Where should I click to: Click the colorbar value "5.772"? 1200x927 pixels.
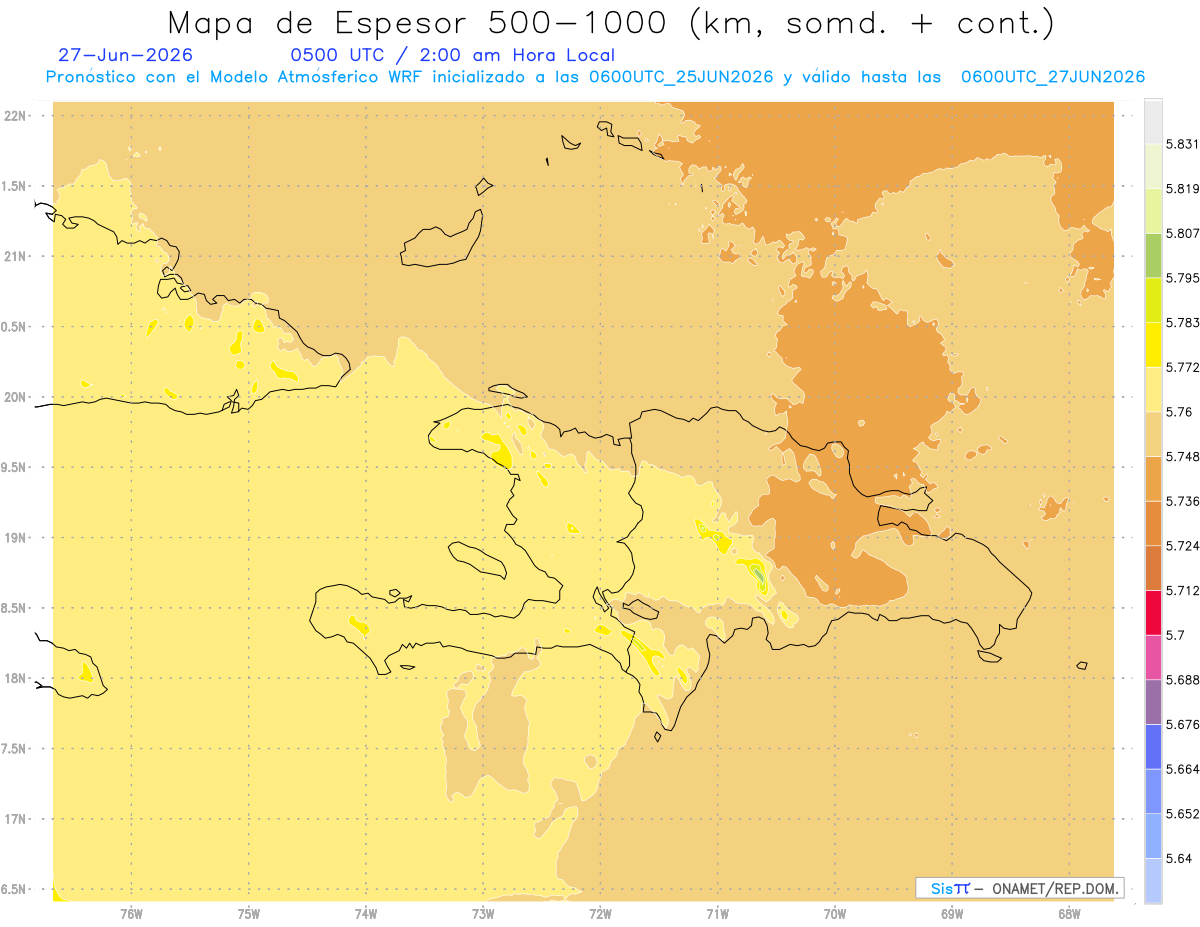click(x=1182, y=367)
